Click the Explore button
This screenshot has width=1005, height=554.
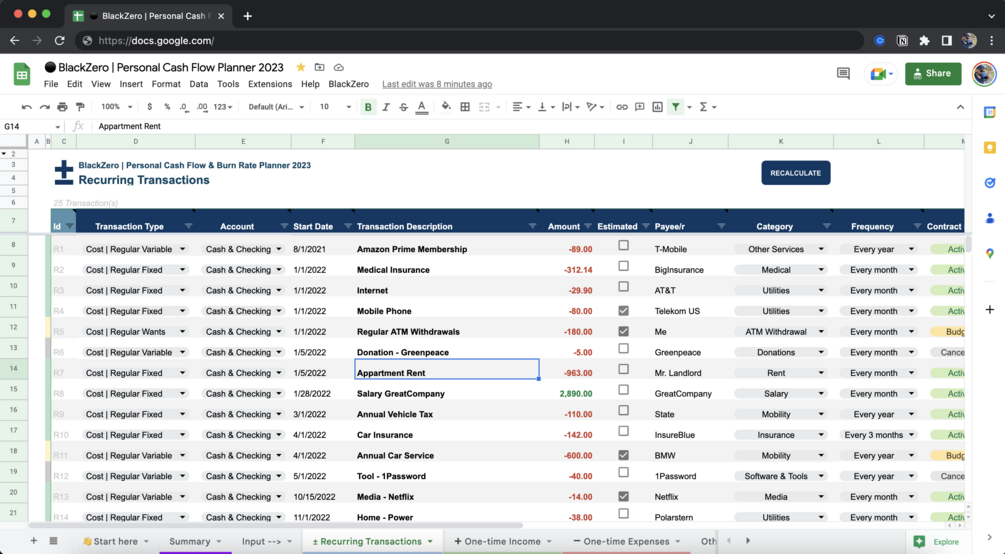click(x=937, y=542)
